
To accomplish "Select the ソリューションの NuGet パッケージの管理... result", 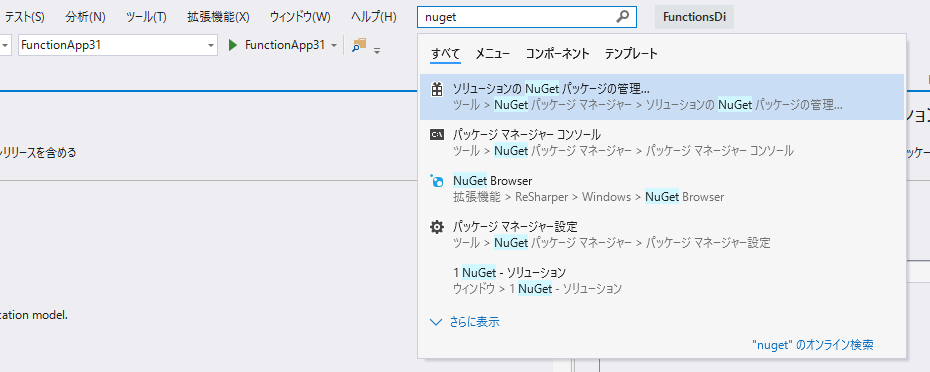I will (x=662, y=97).
